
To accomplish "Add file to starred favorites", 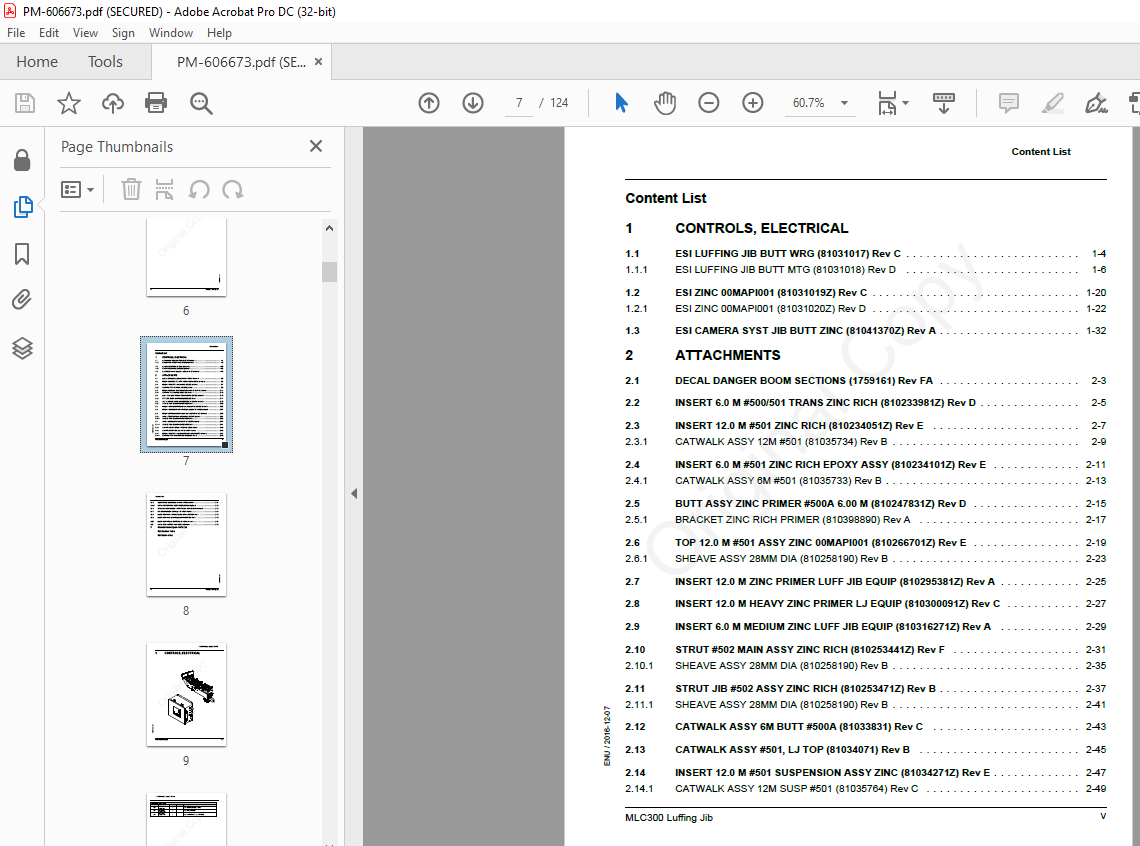I will (x=69, y=103).
